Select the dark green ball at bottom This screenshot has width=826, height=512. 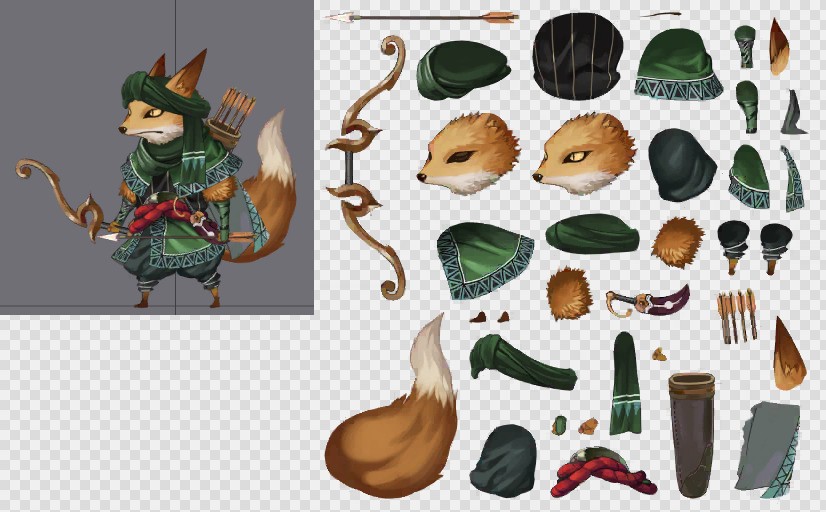click(x=503, y=460)
